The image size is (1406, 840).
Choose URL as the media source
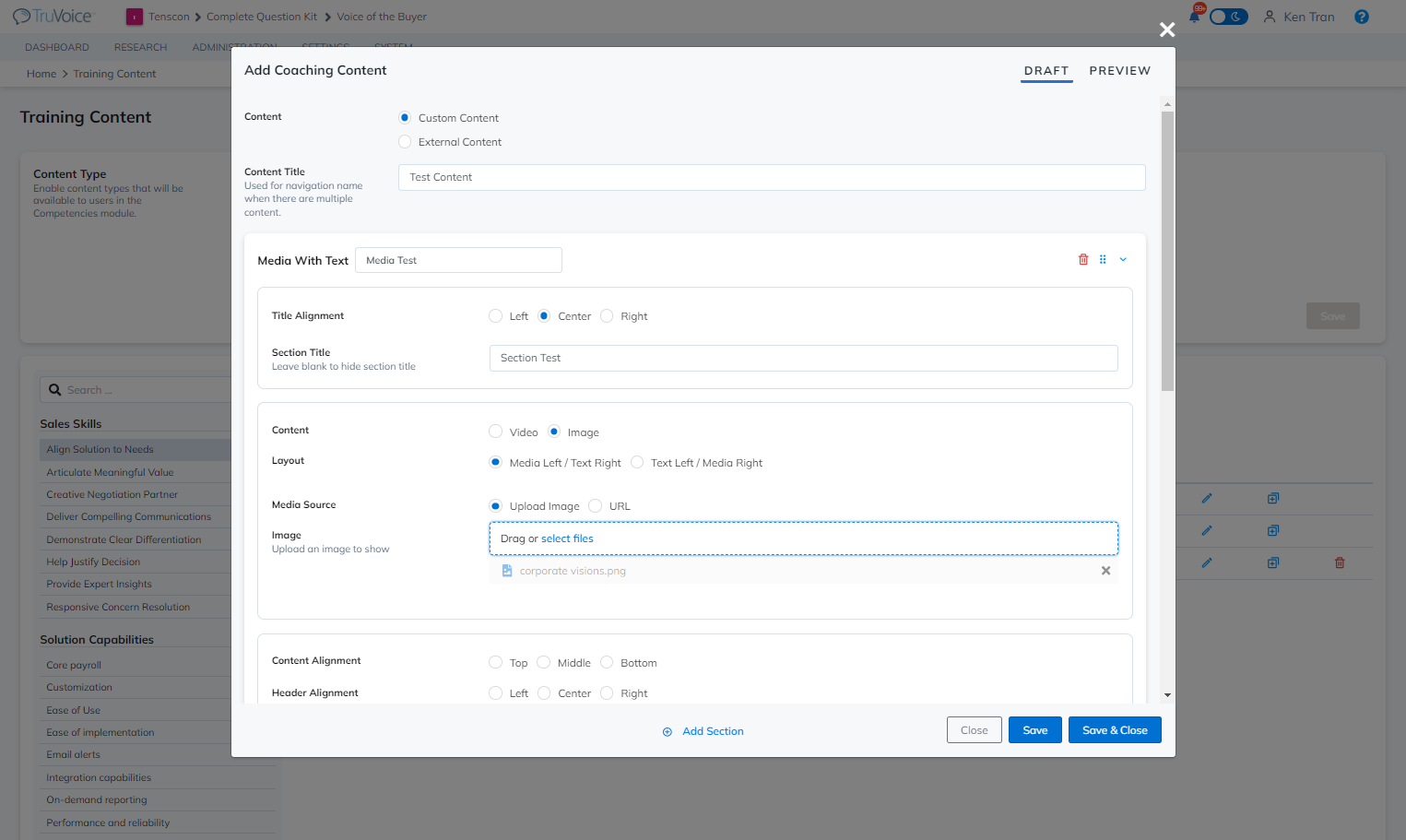click(596, 506)
